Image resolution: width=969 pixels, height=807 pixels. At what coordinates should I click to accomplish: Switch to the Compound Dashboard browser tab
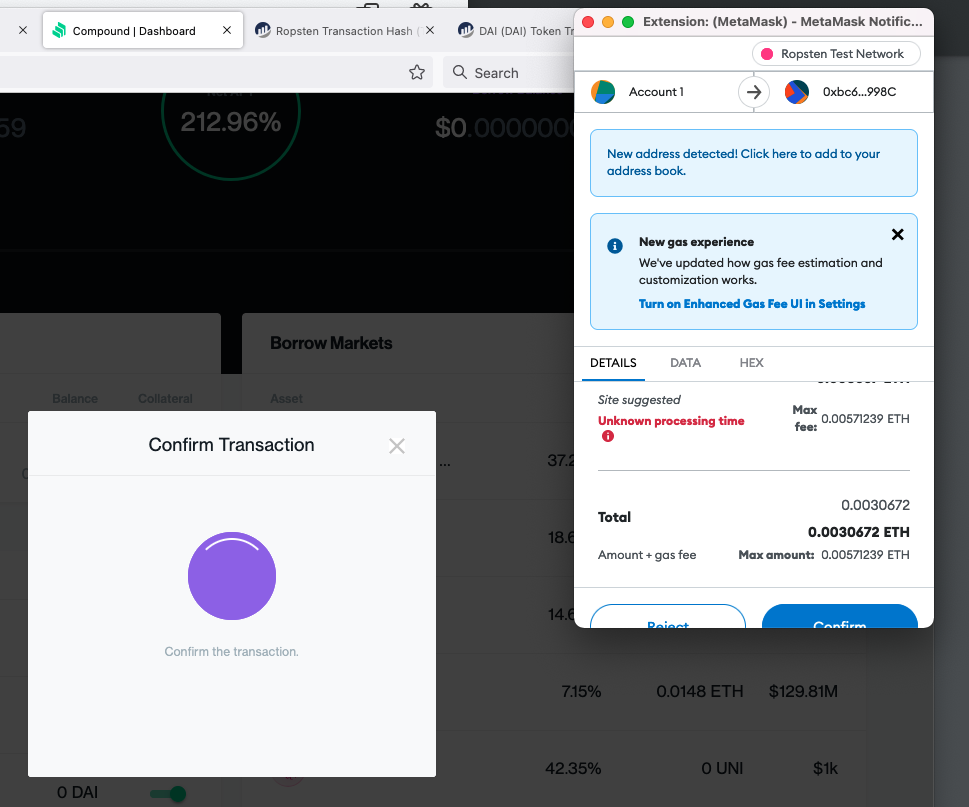click(x=143, y=30)
